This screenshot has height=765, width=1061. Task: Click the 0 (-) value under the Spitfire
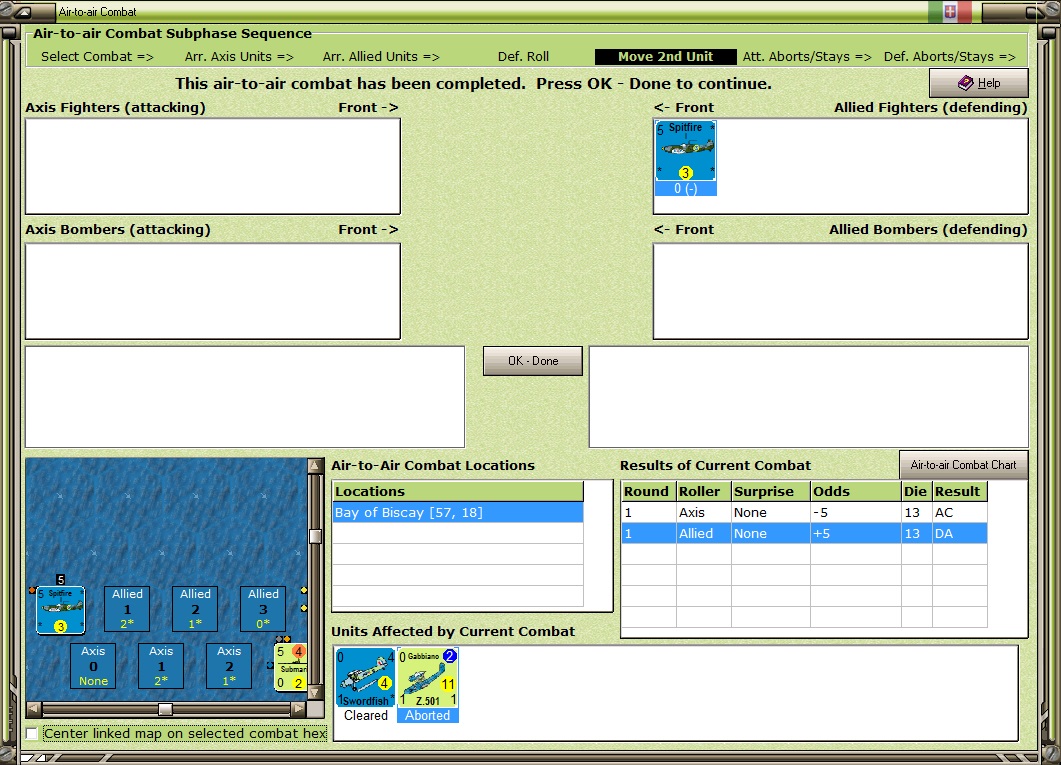685,189
